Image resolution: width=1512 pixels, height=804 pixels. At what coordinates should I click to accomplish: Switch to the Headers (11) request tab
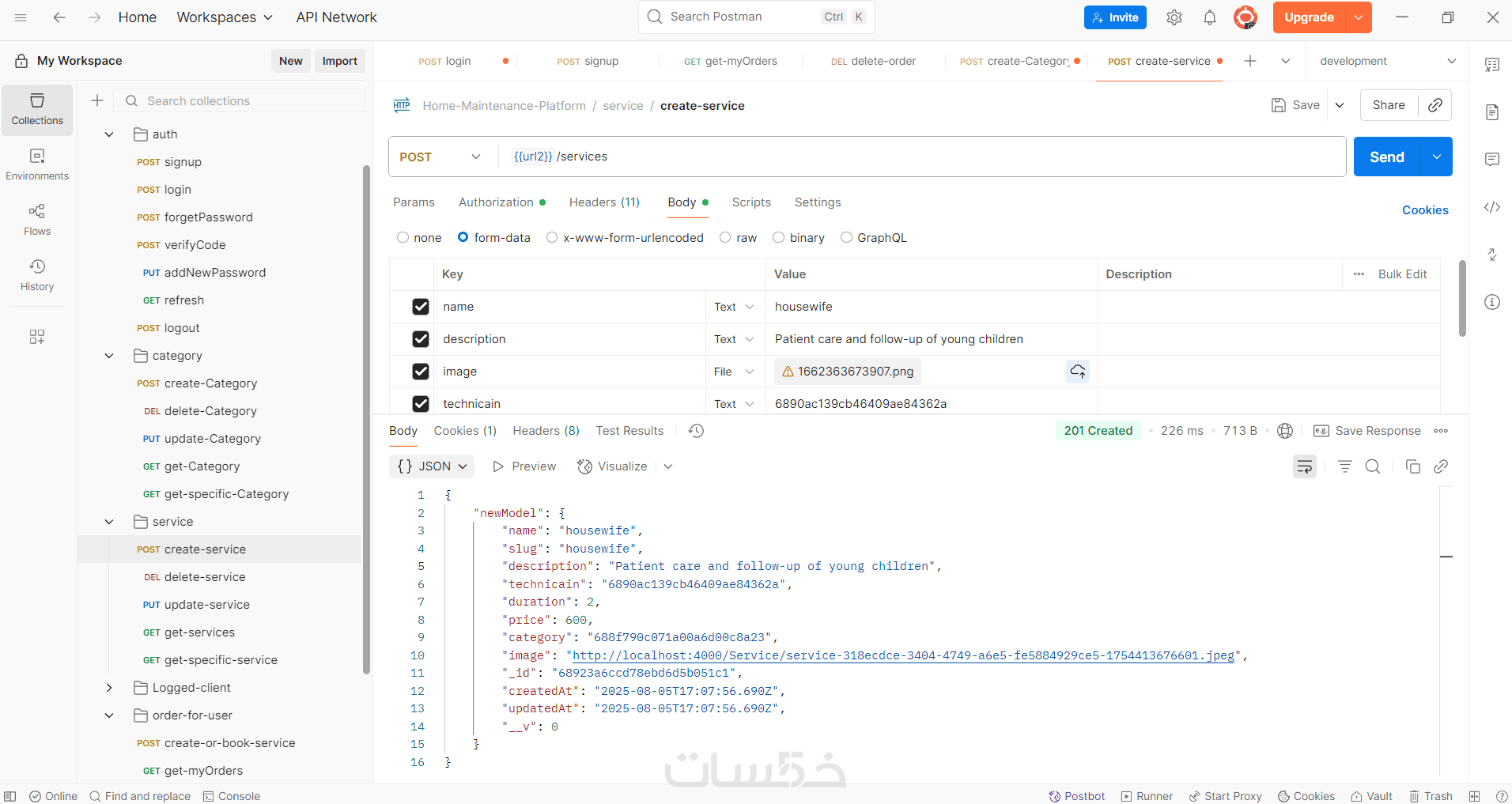(604, 202)
